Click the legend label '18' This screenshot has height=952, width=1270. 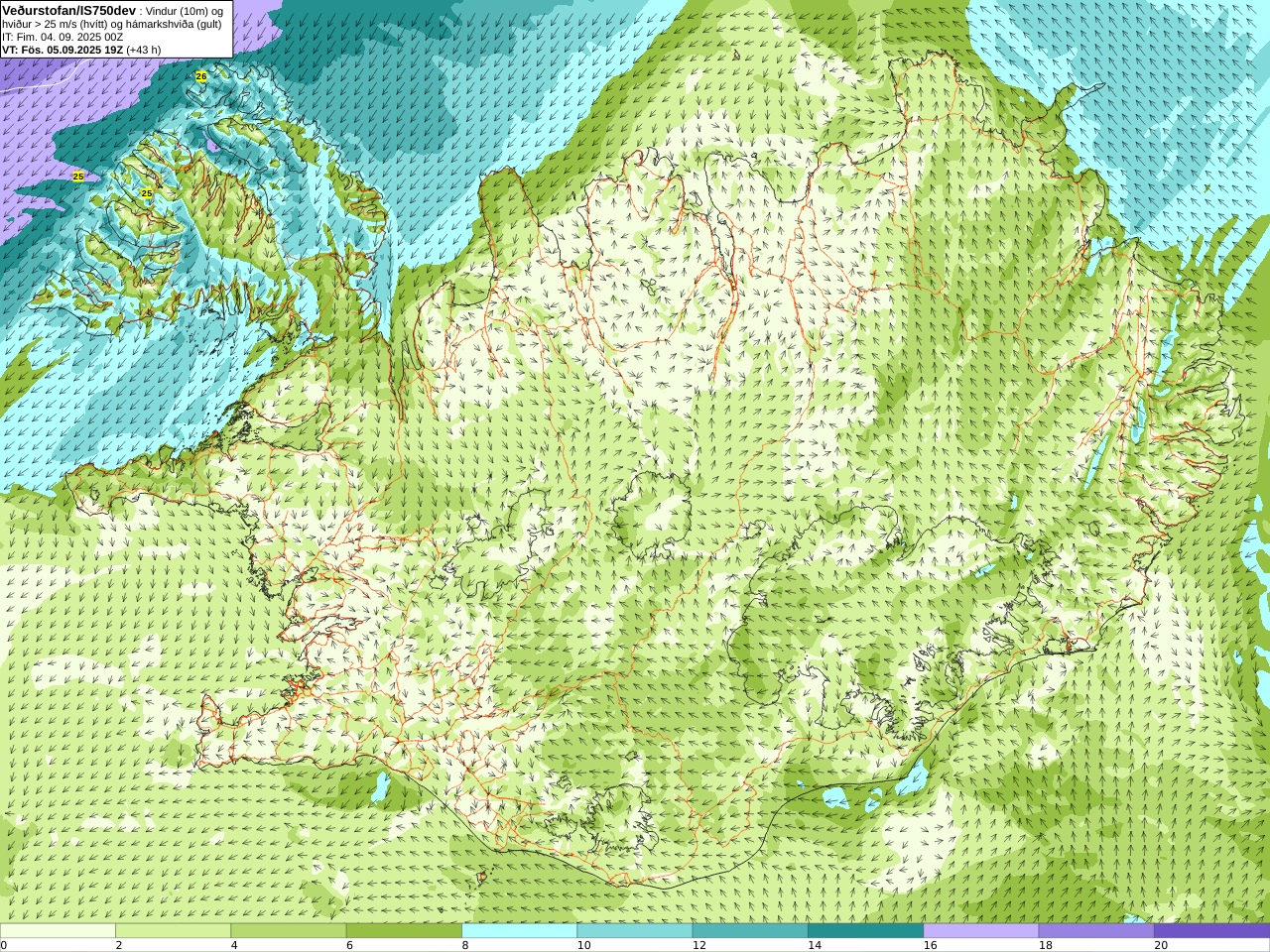pyautogui.click(x=1046, y=945)
